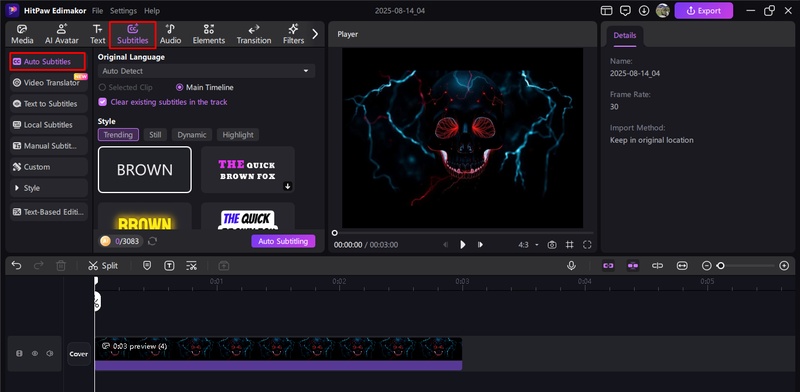
Task: Download the pink QUICK BROWN FOX style
Action: pyautogui.click(x=288, y=186)
